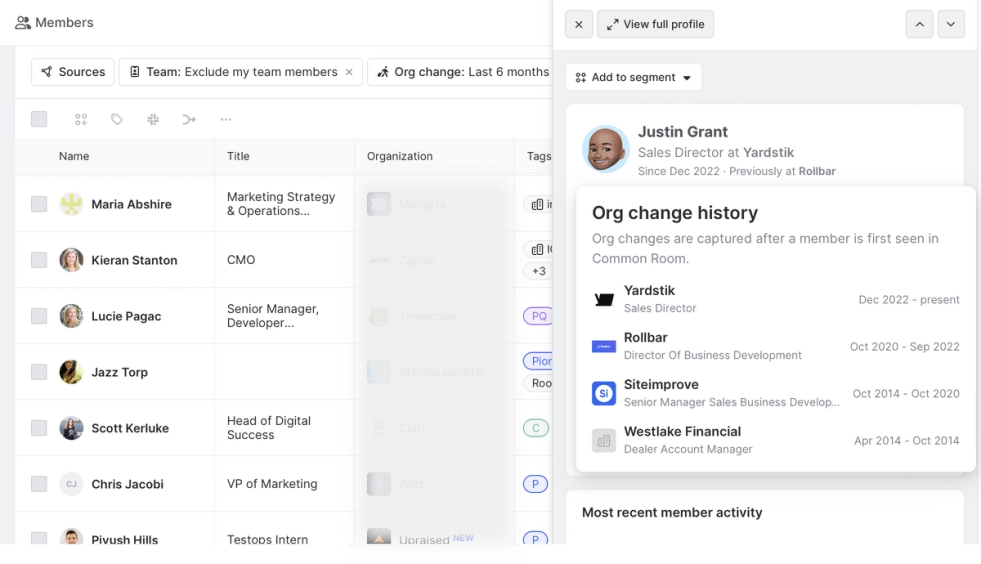981x564 pixels.
Task: Open the Rollbar link after Previously at
Action: point(816,171)
